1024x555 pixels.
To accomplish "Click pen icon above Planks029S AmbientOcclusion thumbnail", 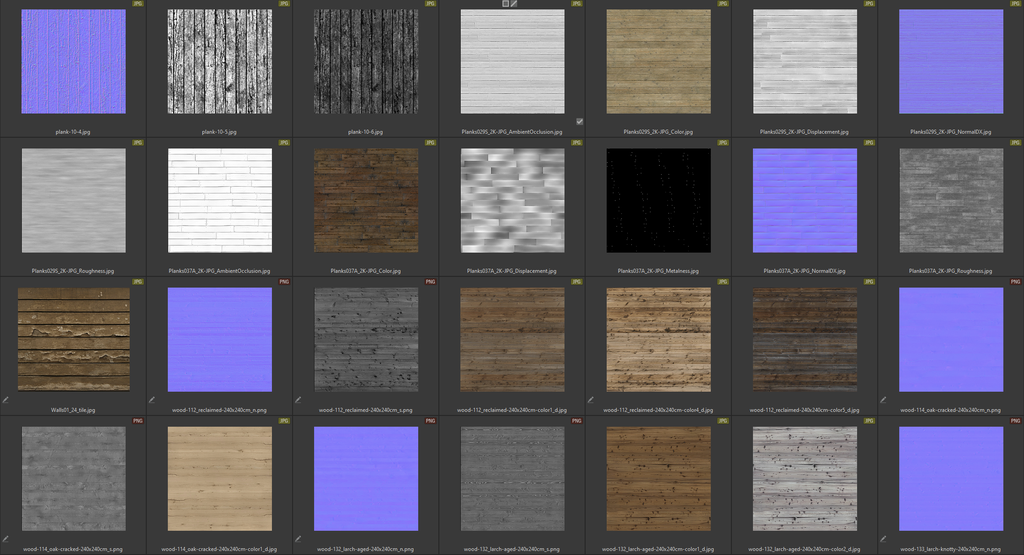I will coord(515,4).
